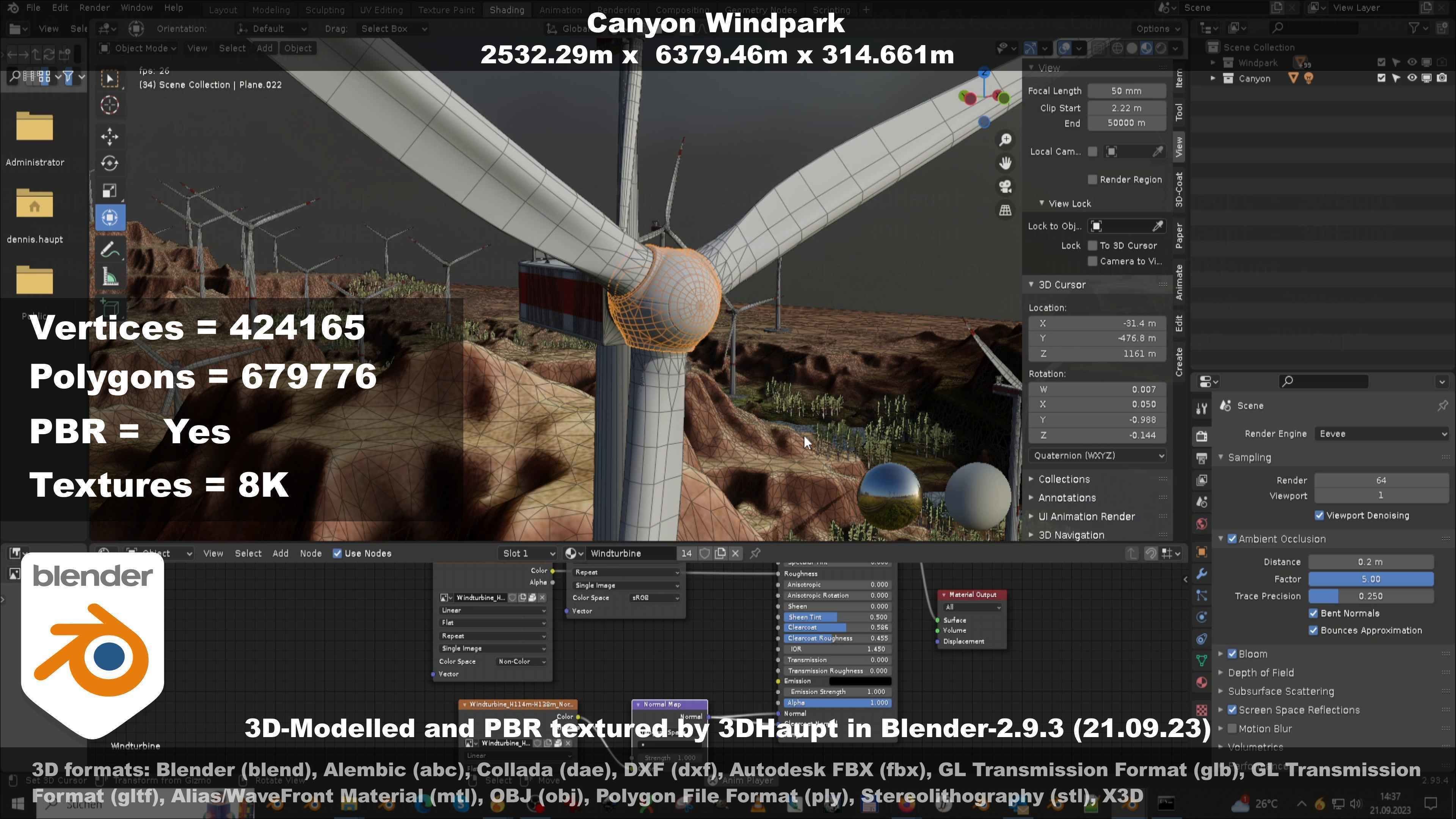
Task: Open the Output properties tab icon
Action: (x=1202, y=458)
